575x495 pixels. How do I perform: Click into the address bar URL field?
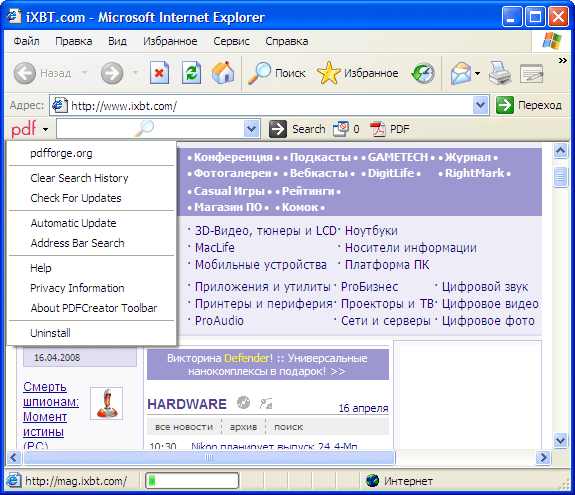270,106
